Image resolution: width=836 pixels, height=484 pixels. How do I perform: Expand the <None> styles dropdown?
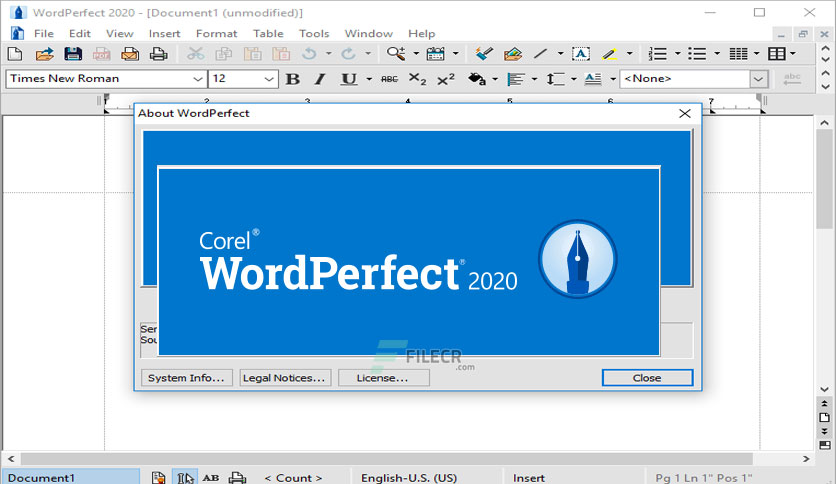(759, 79)
